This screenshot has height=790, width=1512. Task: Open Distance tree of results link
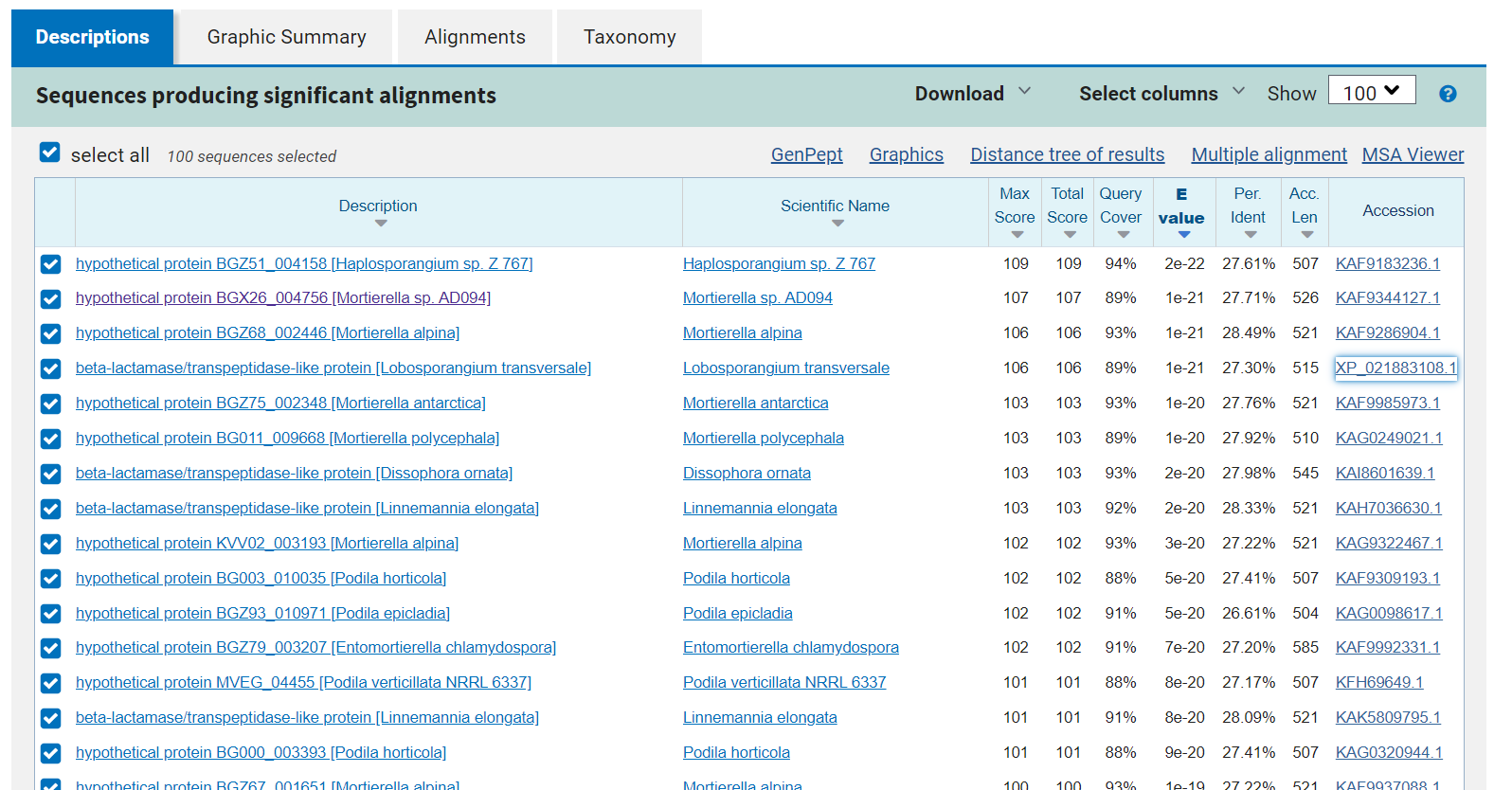pos(1067,154)
